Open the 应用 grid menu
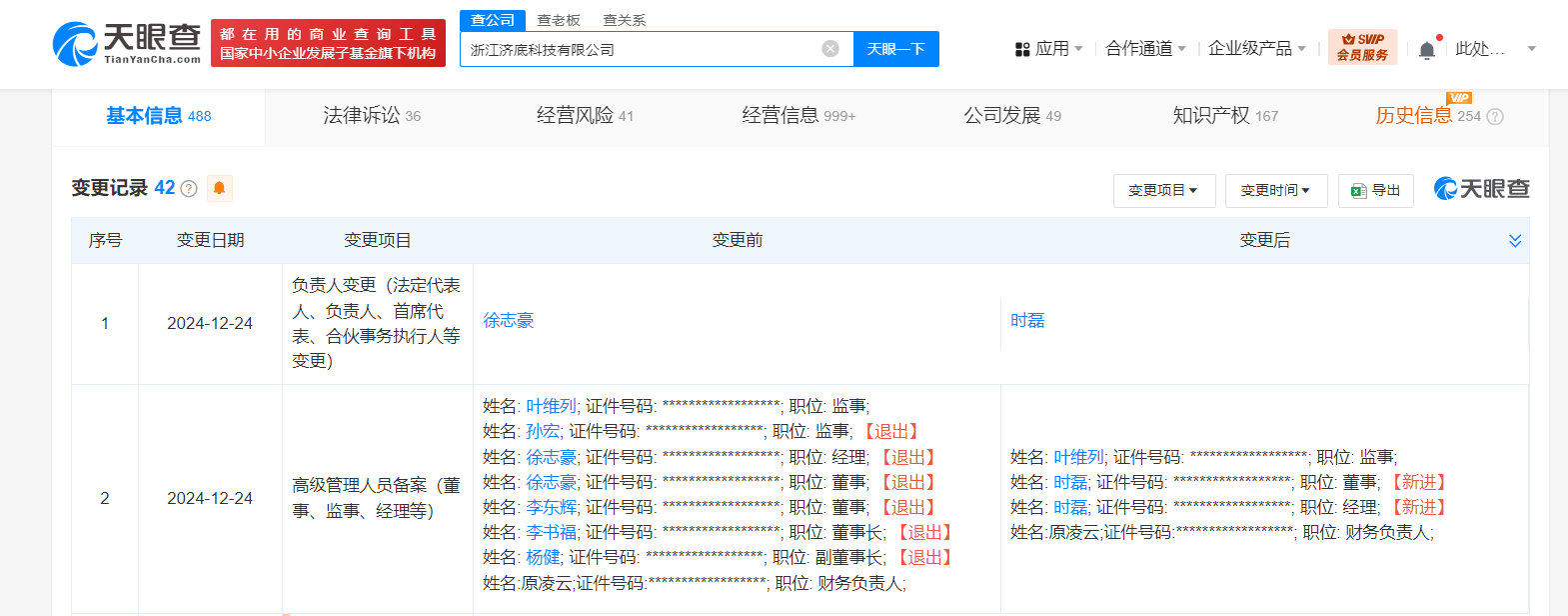The image size is (1568, 616). coord(1048,49)
